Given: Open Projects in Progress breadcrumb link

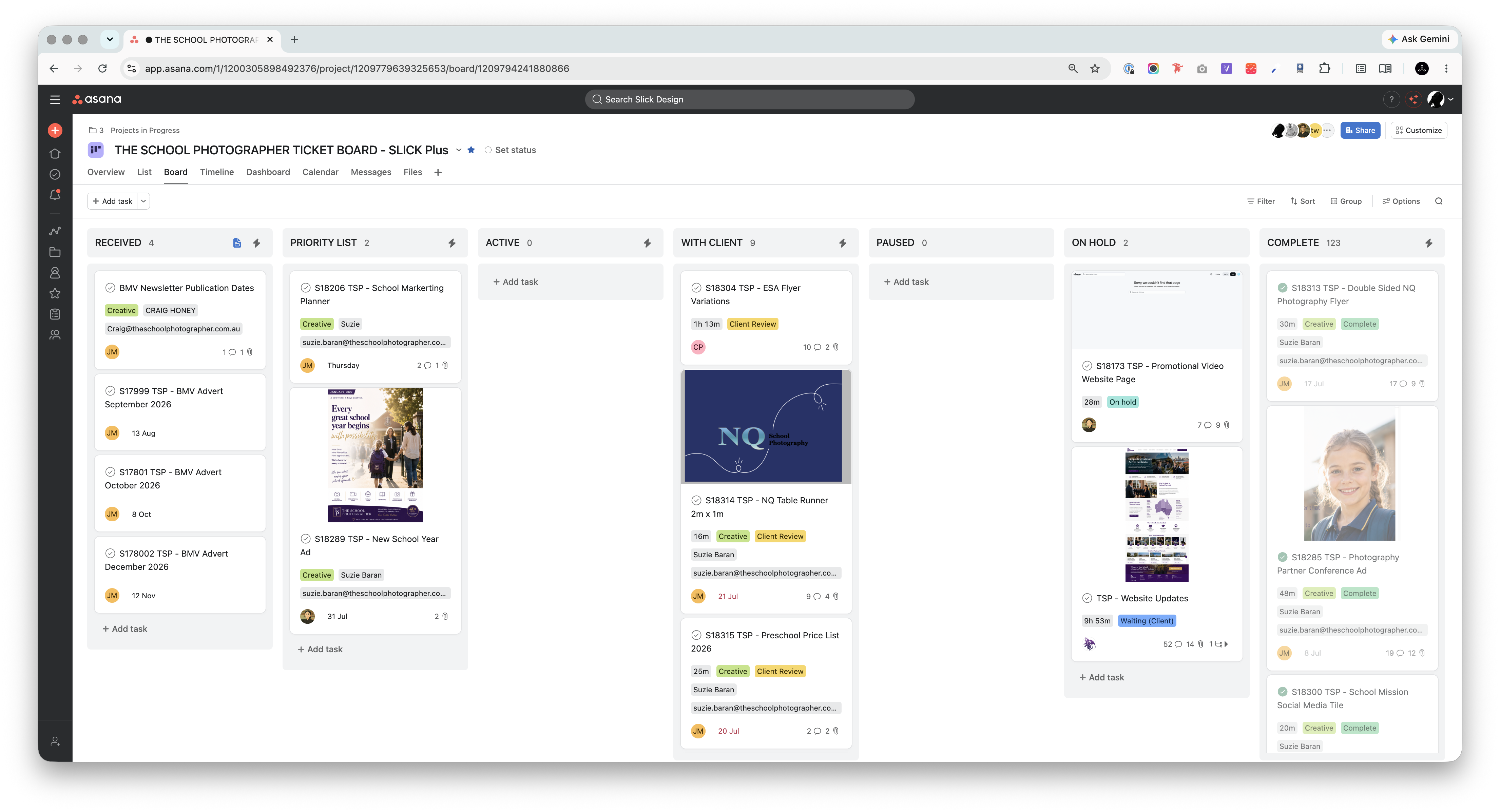Looking at the screenshot, I should click(x=145, y=130).
